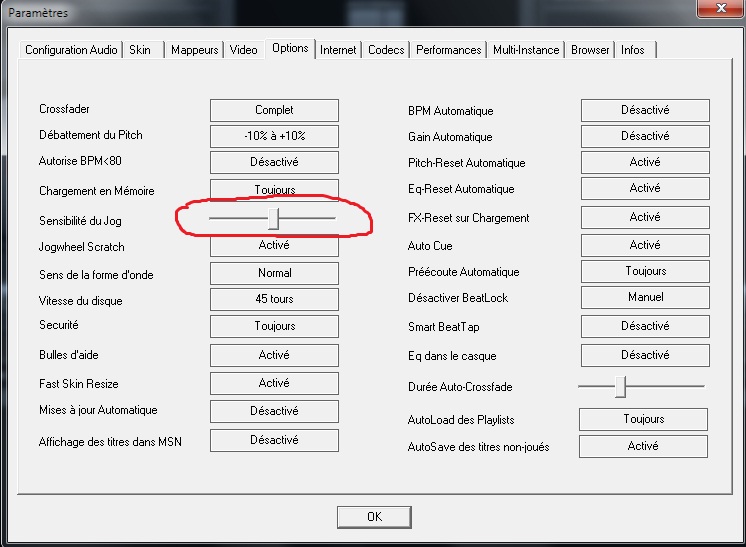Toggle Eq dans le casque option
The image size is (746, 547).
tap(645, 355)
